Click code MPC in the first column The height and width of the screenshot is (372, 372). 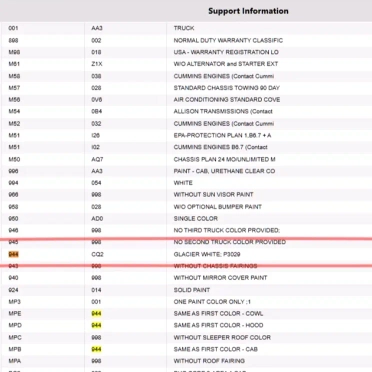click(x=15, y=337)
